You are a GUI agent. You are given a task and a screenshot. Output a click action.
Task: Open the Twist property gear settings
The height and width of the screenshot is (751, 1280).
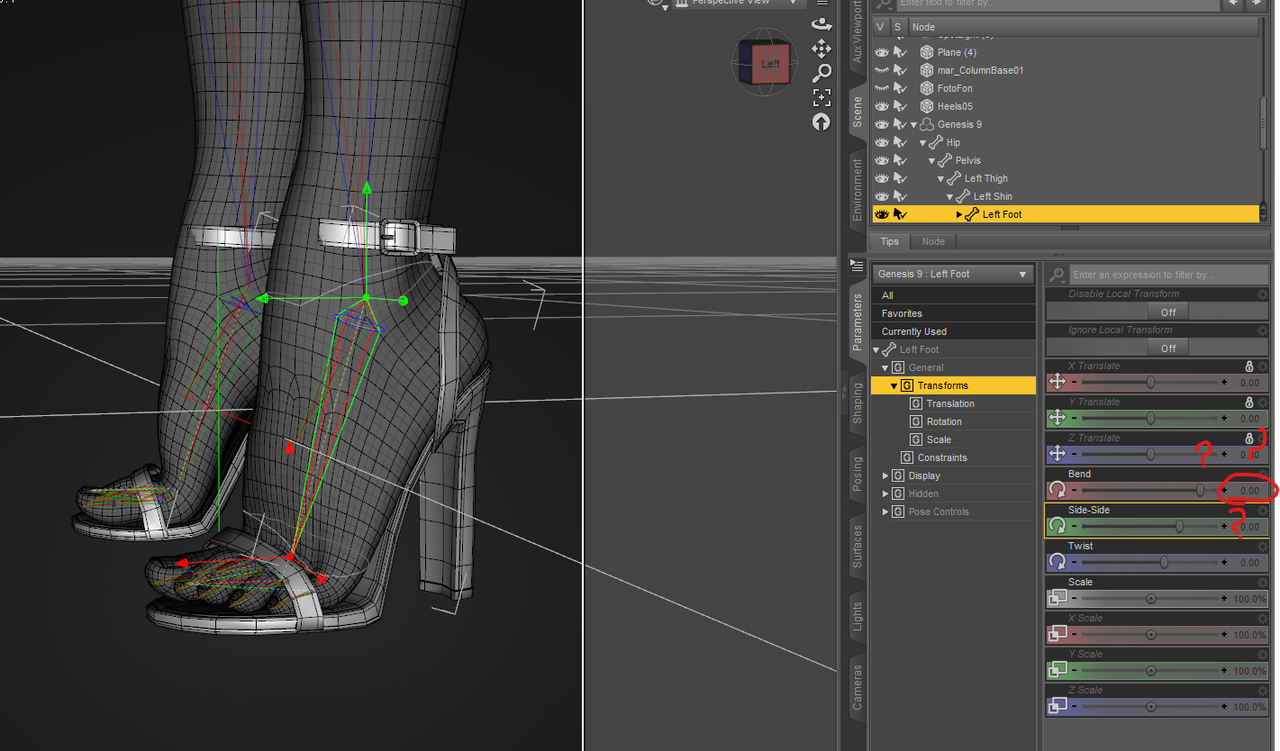tap(1263, 546)
